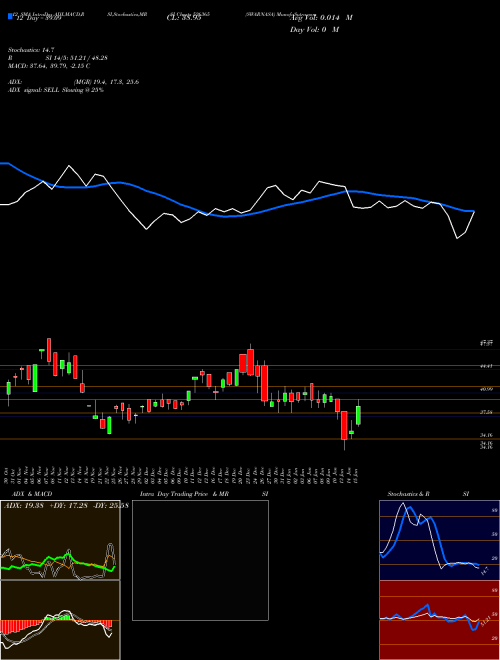Click the MACD histogram chart panel
The width and height of the screenshot is (500, 660).
pyautogui.click(x=60, y=620)
